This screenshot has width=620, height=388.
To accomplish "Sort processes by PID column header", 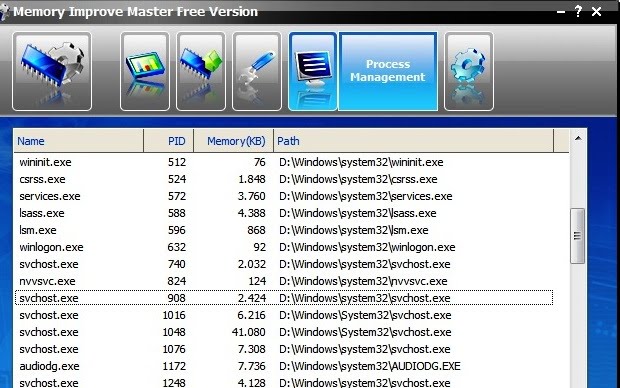I will 168,141.
